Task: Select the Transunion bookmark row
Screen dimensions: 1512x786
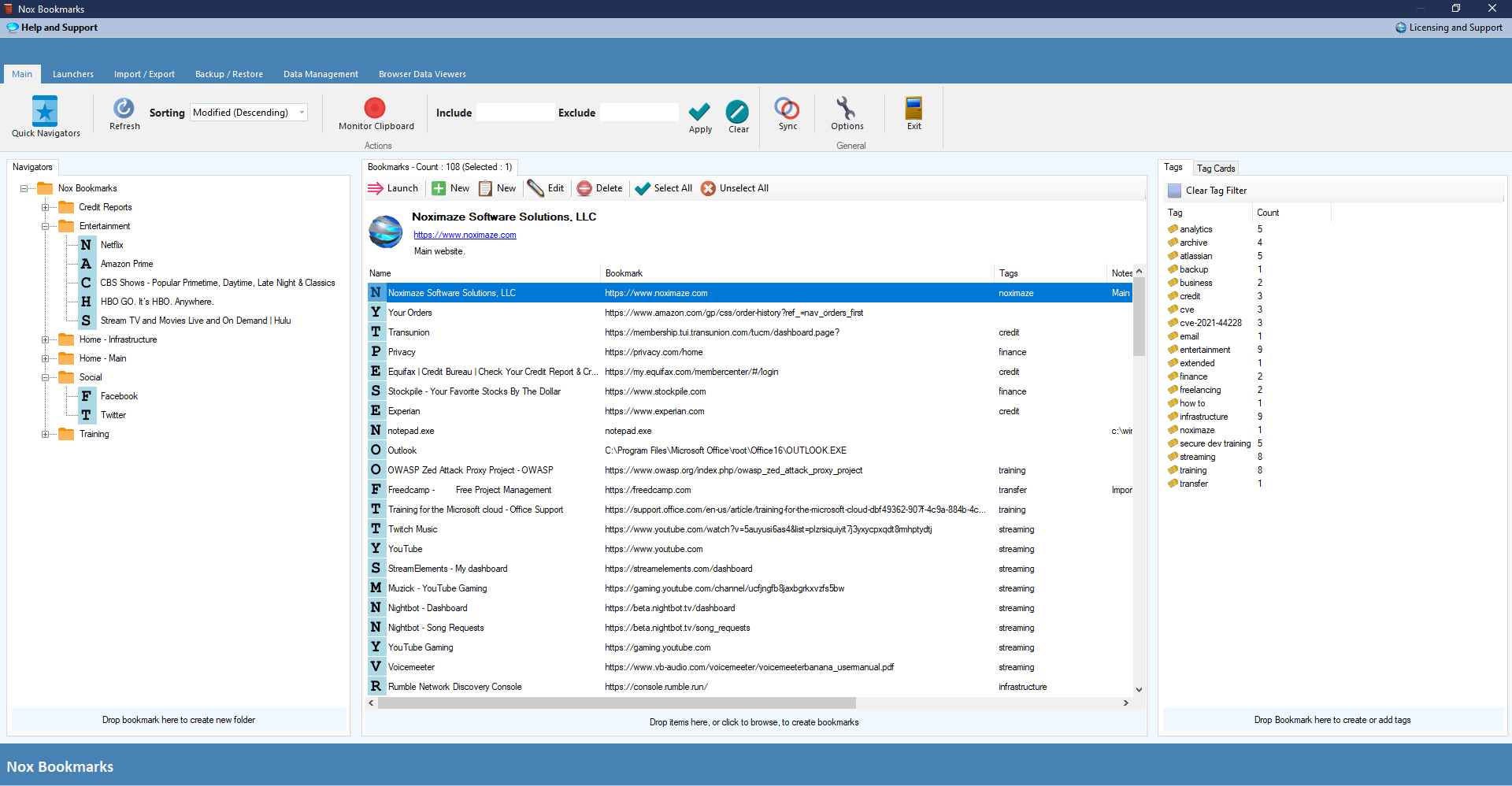Action: click(x=750, y=332)
